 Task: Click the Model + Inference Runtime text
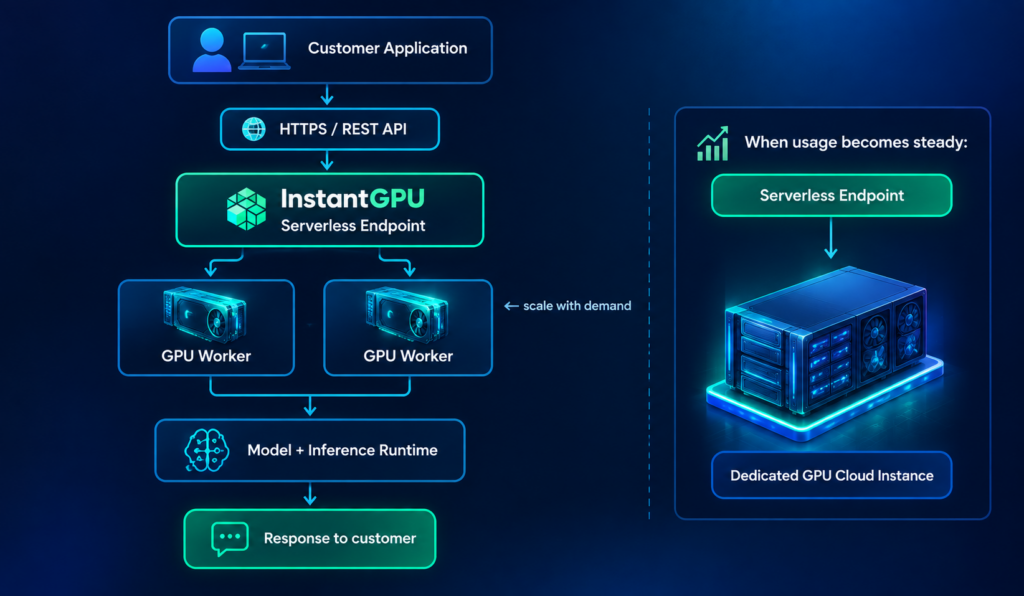coord(342,450)
